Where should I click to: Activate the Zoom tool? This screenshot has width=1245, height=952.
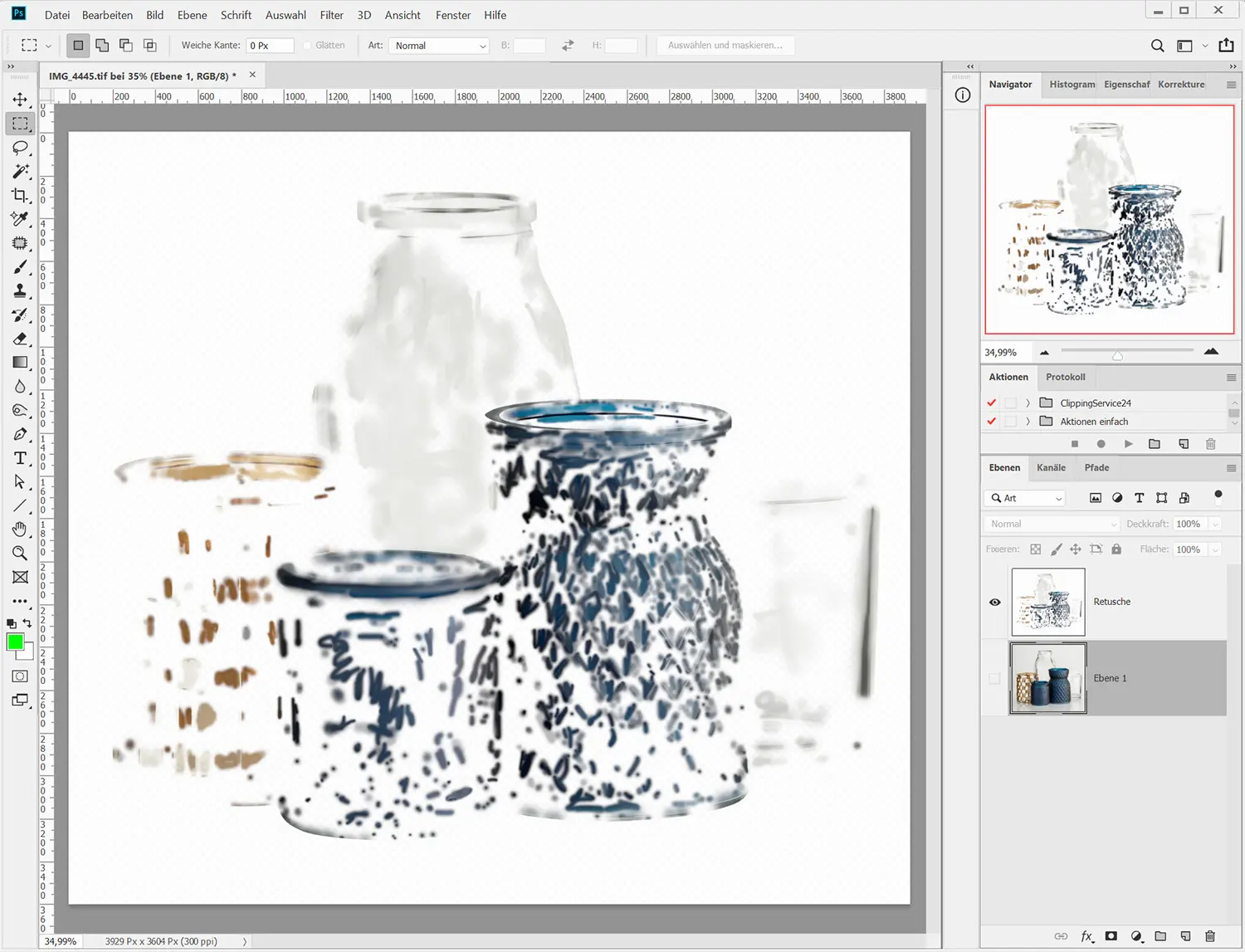20,554
